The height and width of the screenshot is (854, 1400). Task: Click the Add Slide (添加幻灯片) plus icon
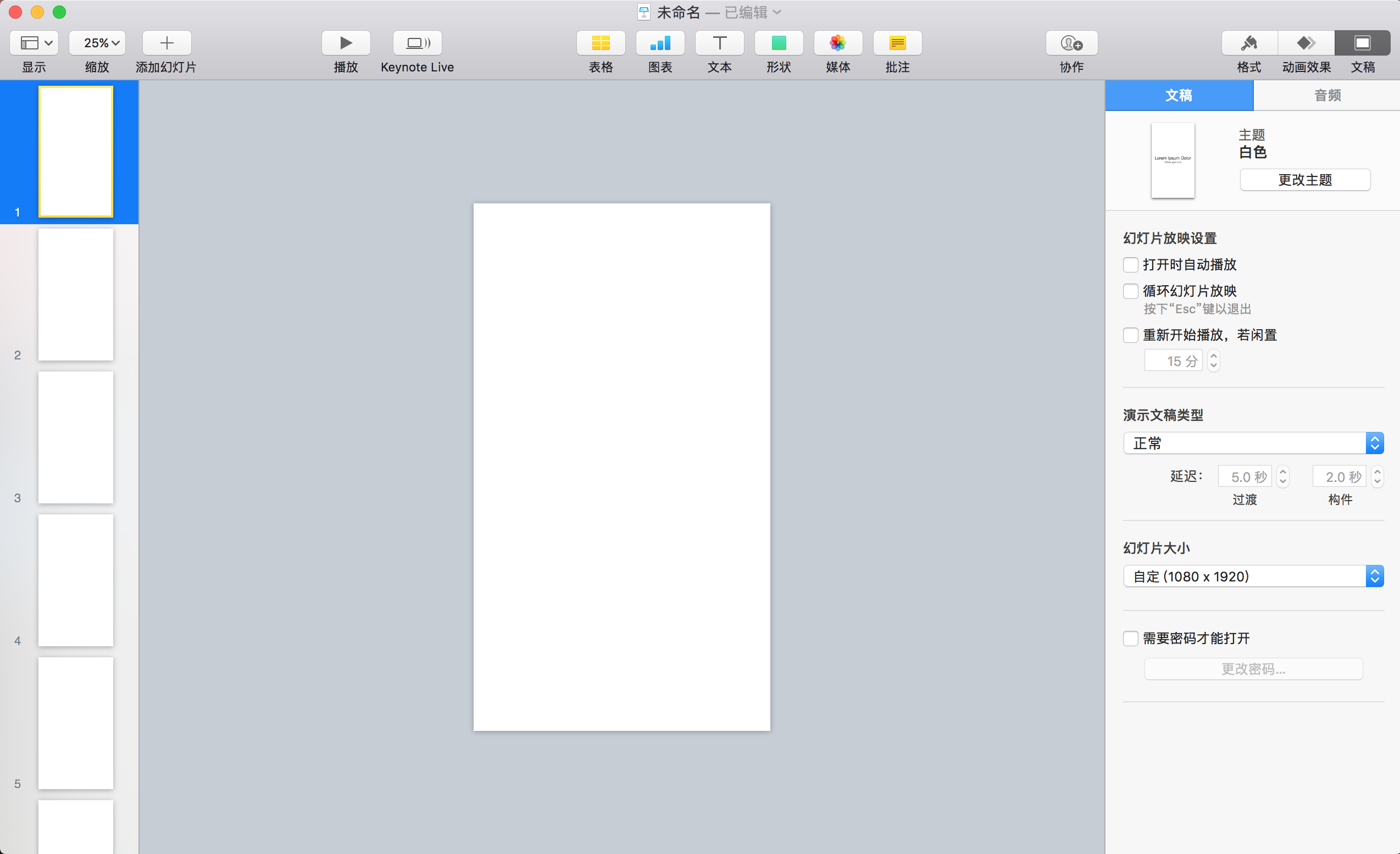point(166,43)
